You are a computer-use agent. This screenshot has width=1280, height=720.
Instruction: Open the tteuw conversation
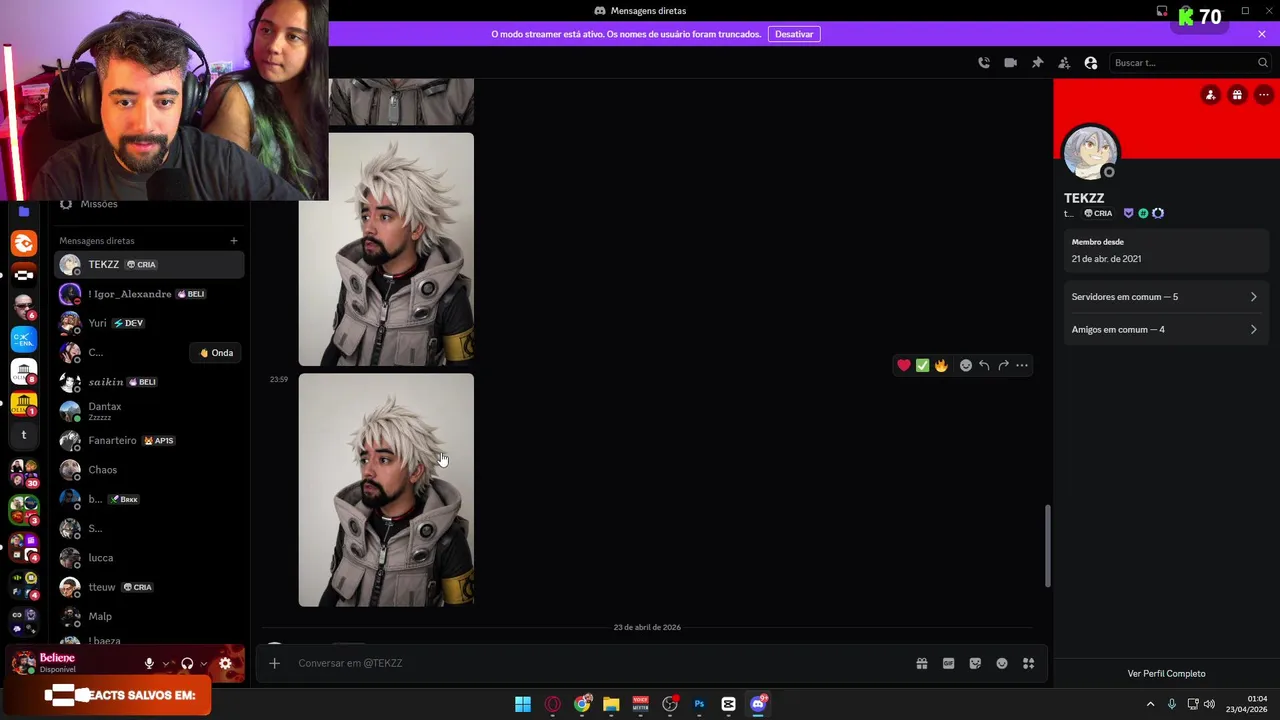pyautogui.click(x=150, y=587)
